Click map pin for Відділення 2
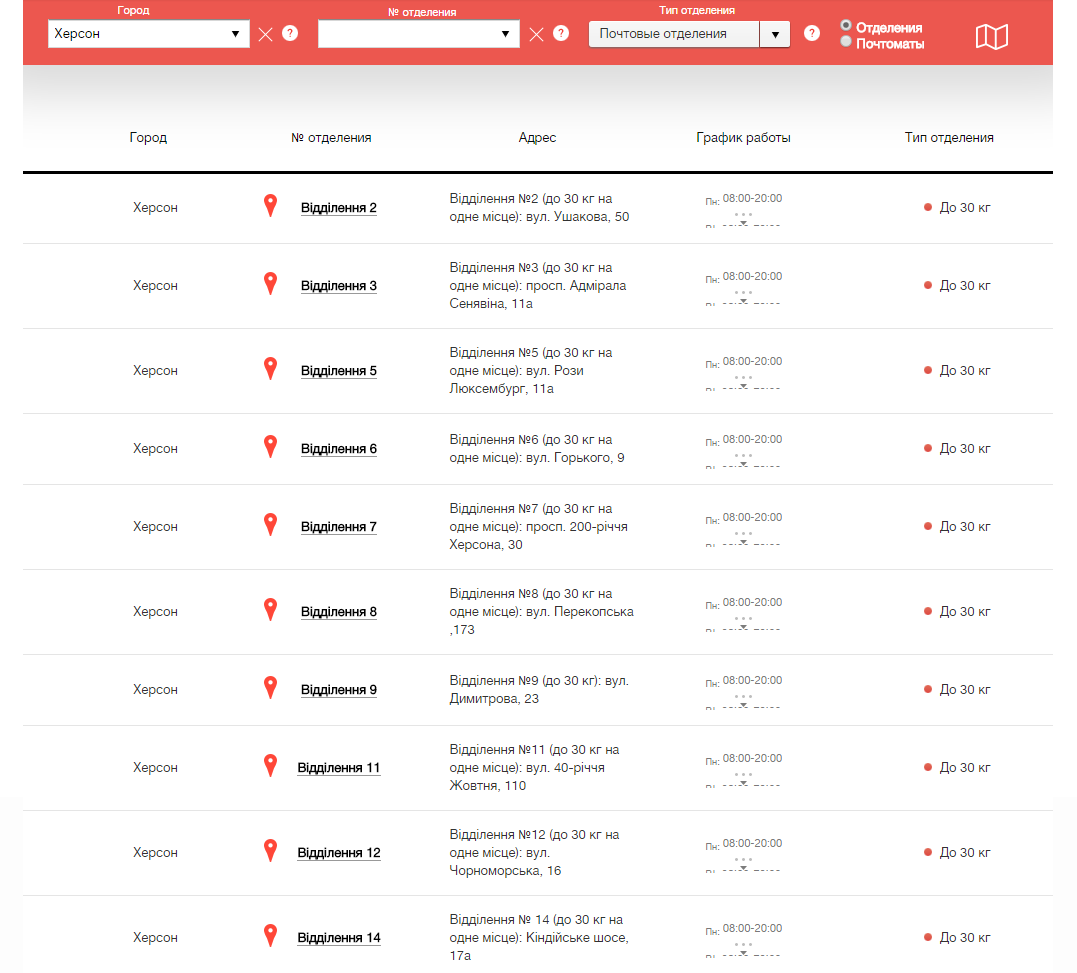Screen dimensions: 1077x973 [x=270, y=206]
